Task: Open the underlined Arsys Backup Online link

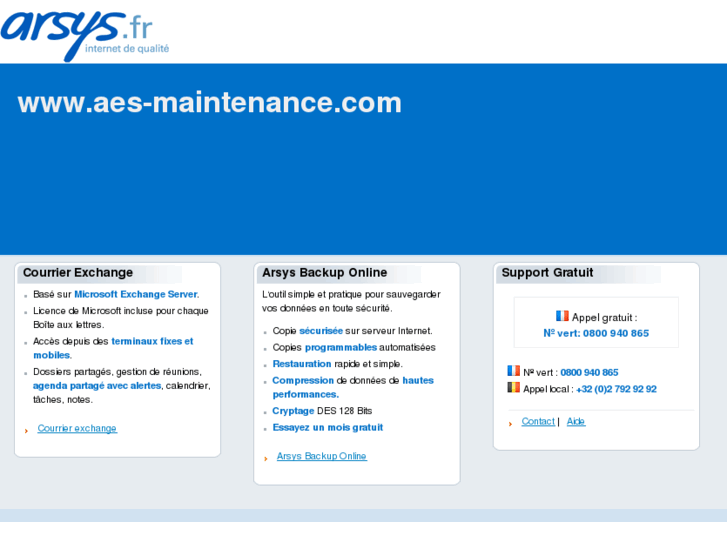Action: 321,456
